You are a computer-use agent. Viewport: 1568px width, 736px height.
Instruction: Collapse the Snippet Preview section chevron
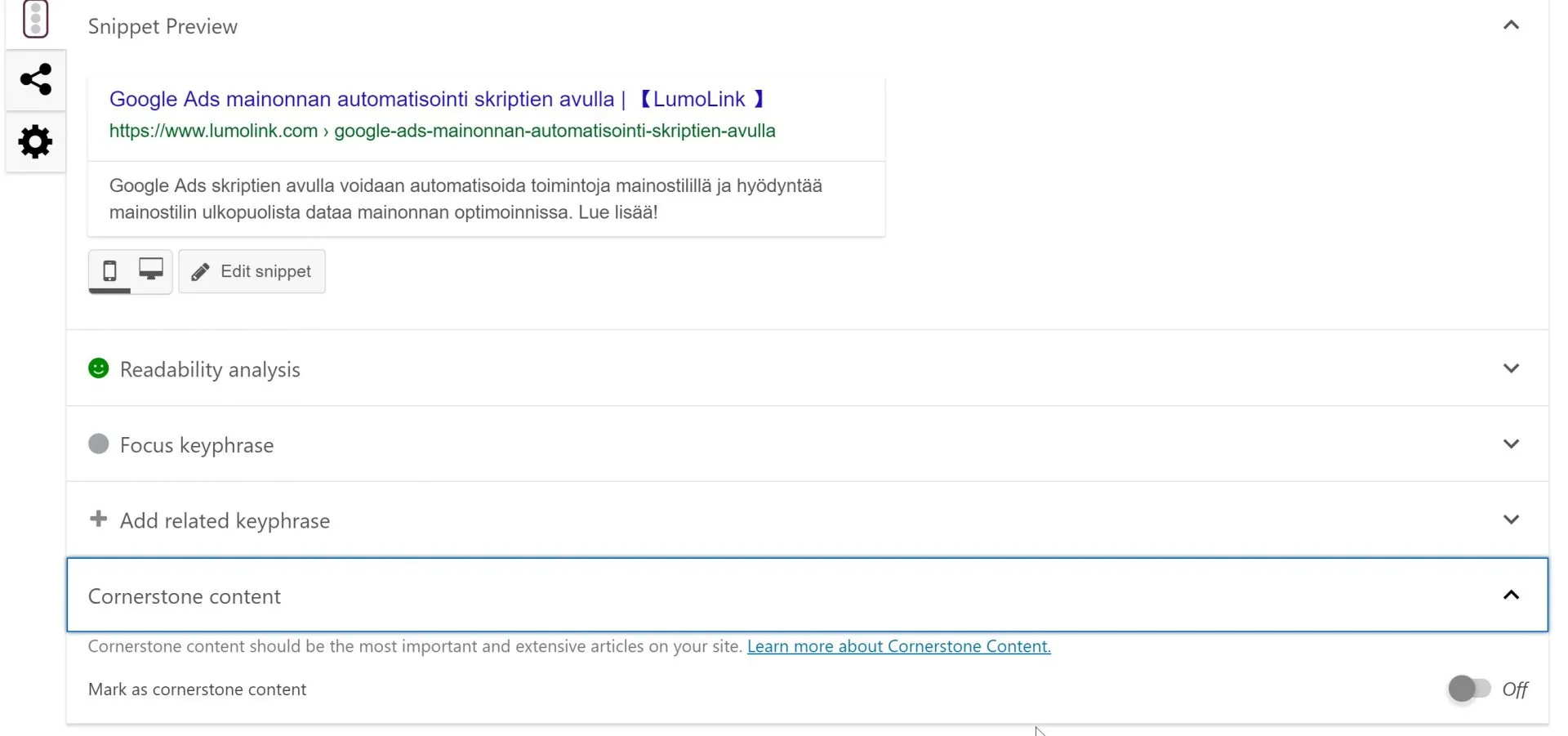[x=1511, y=25]
